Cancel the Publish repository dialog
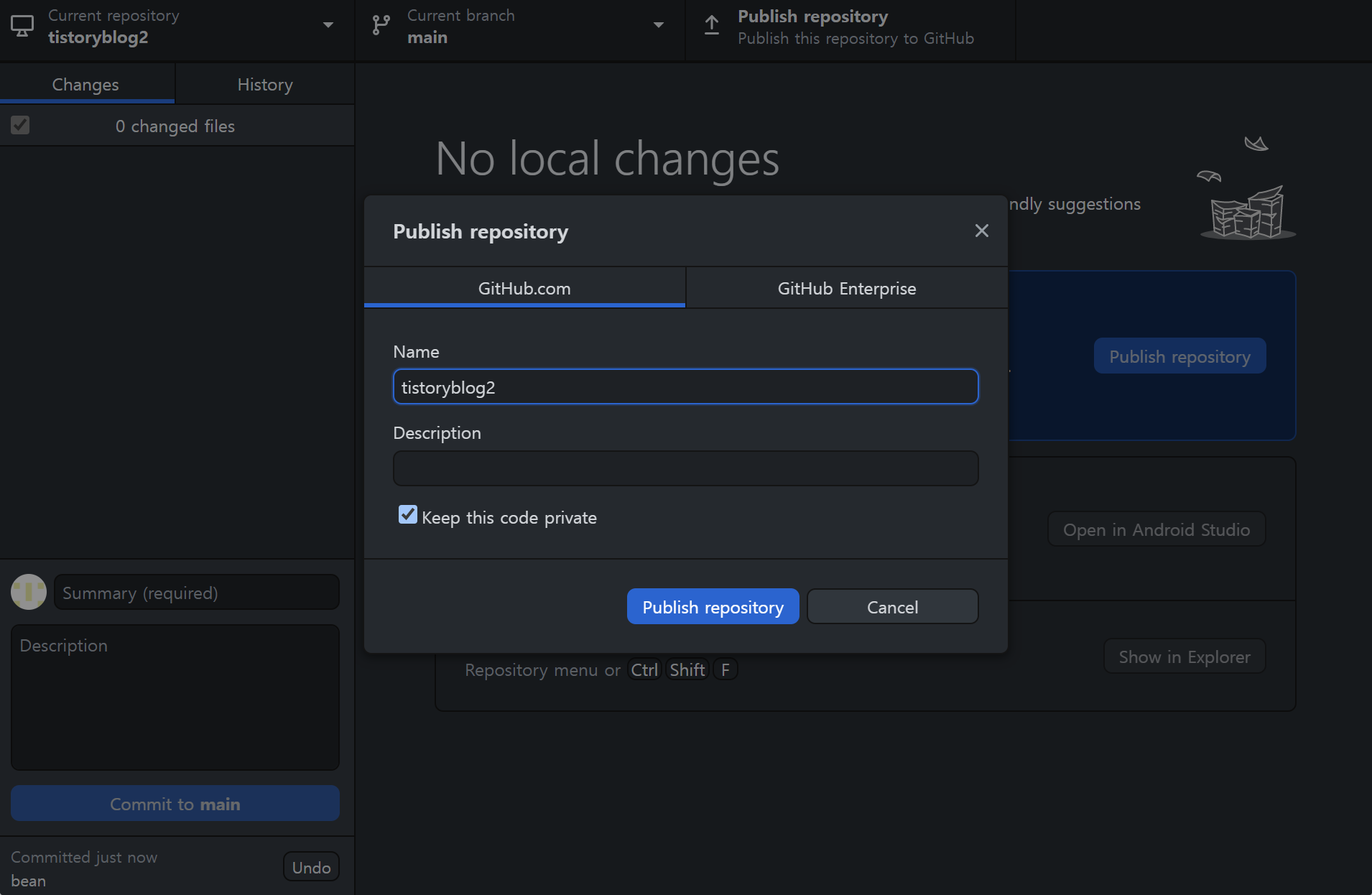Screen dimensions: 1372x895 (892, 607)
